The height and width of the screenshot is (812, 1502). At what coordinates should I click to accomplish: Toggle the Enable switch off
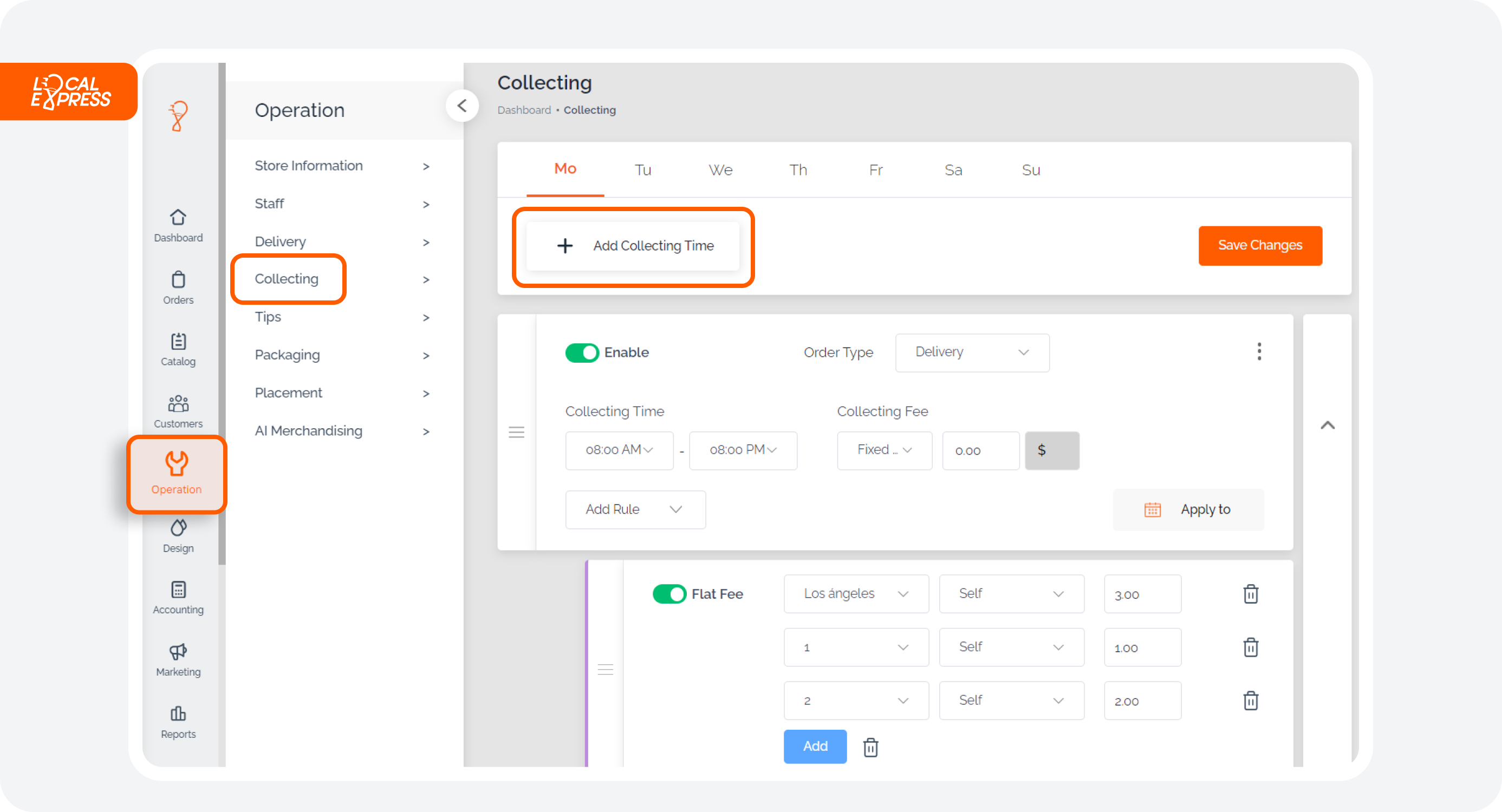[x=581, y=352]
